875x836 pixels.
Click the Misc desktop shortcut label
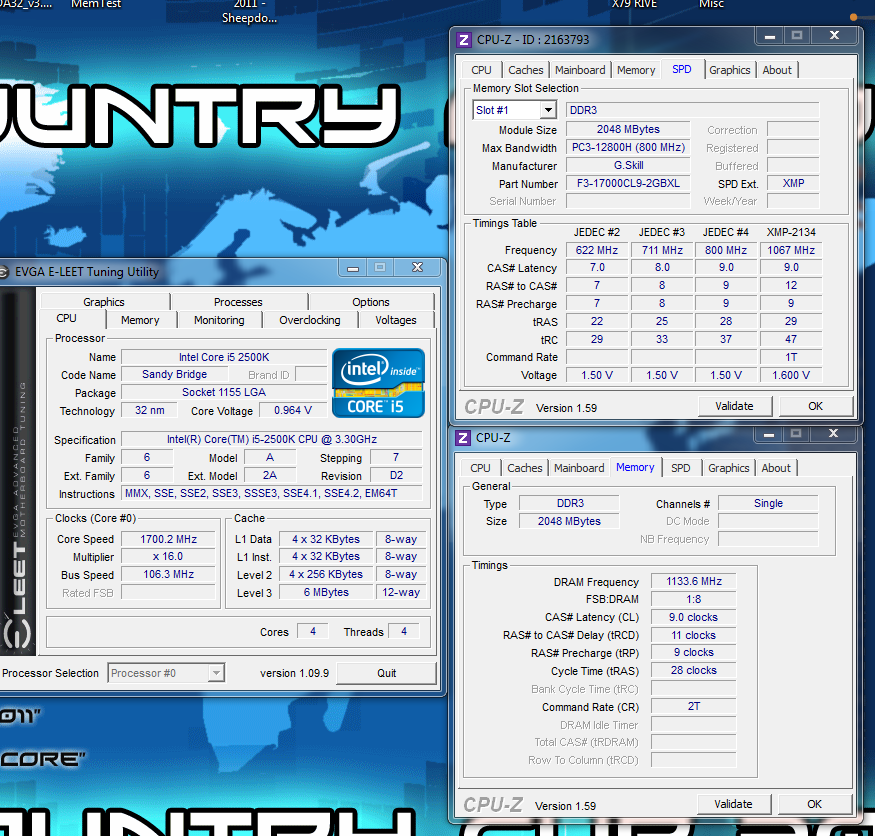click(711, 4)
